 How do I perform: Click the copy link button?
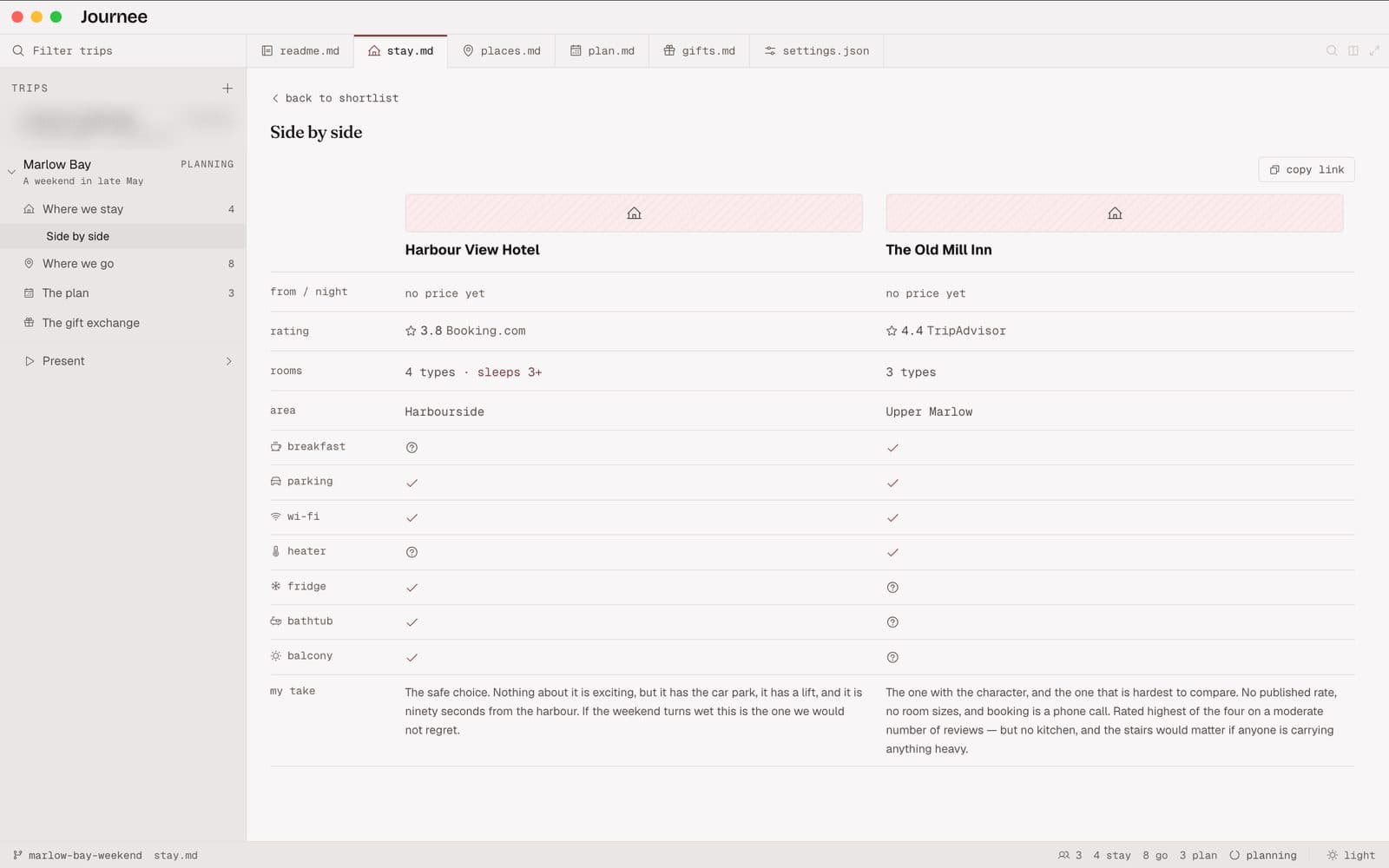pos(1307,169)
